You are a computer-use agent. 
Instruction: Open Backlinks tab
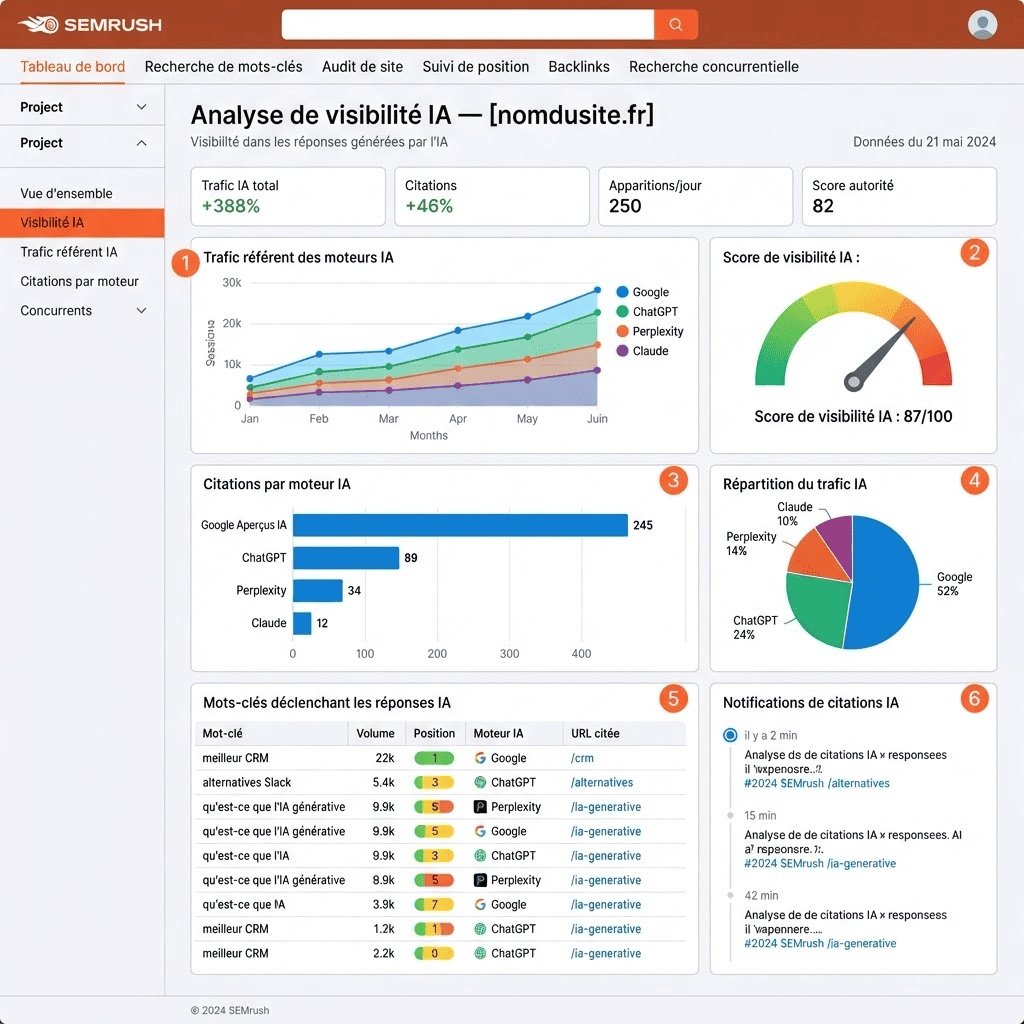tap(579, 67)
